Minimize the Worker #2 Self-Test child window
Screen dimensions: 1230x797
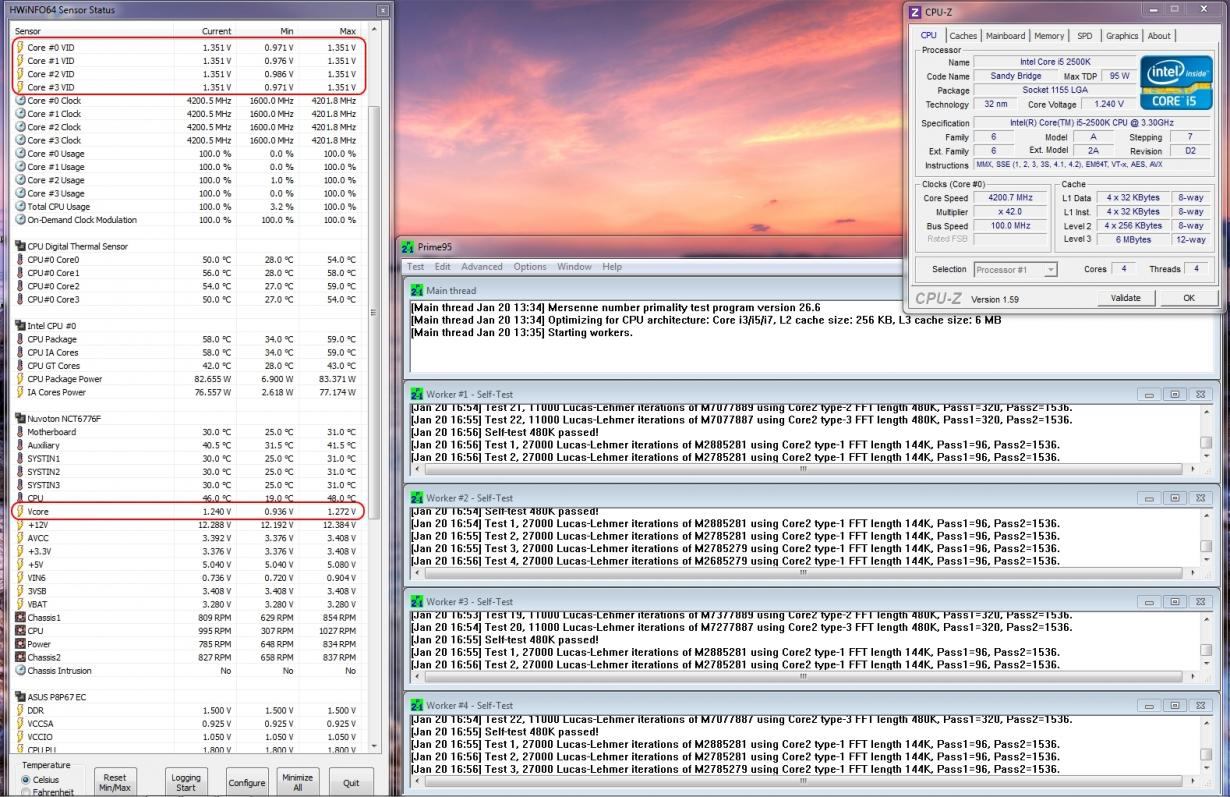pos(1150,498)
